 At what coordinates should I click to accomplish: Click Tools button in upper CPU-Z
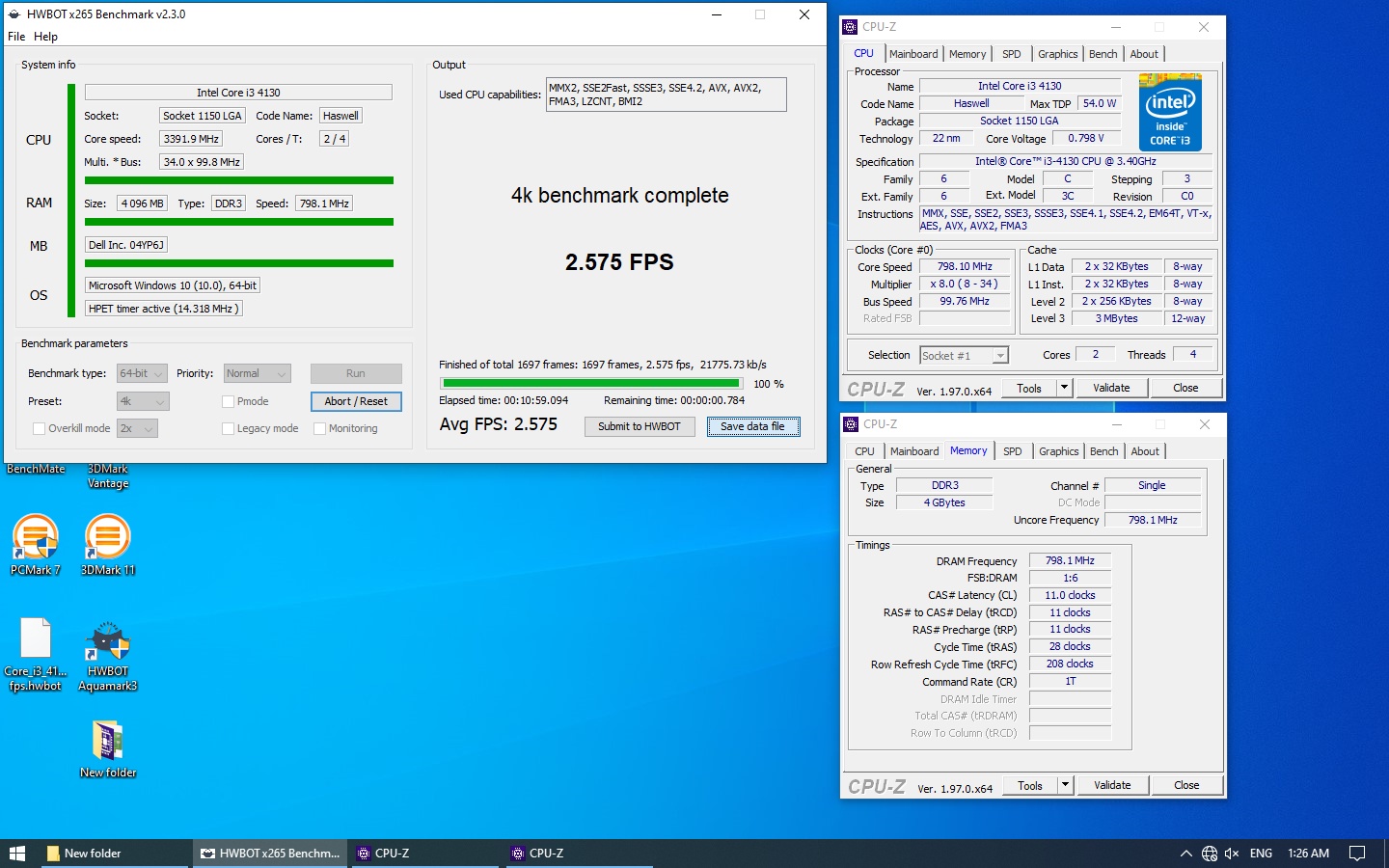[1029, 388]
